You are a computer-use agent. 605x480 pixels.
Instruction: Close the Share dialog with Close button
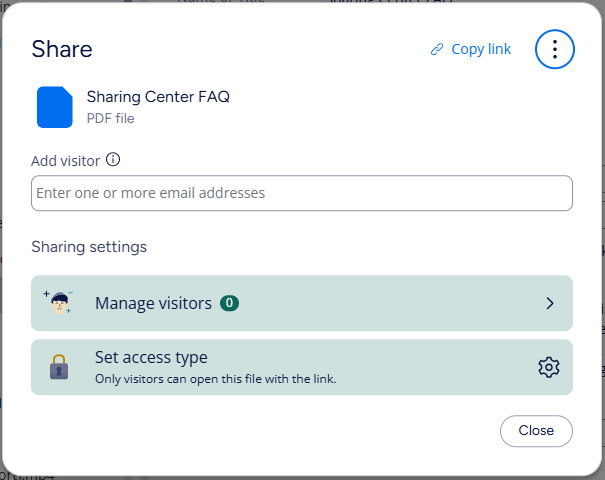[536, 430]
